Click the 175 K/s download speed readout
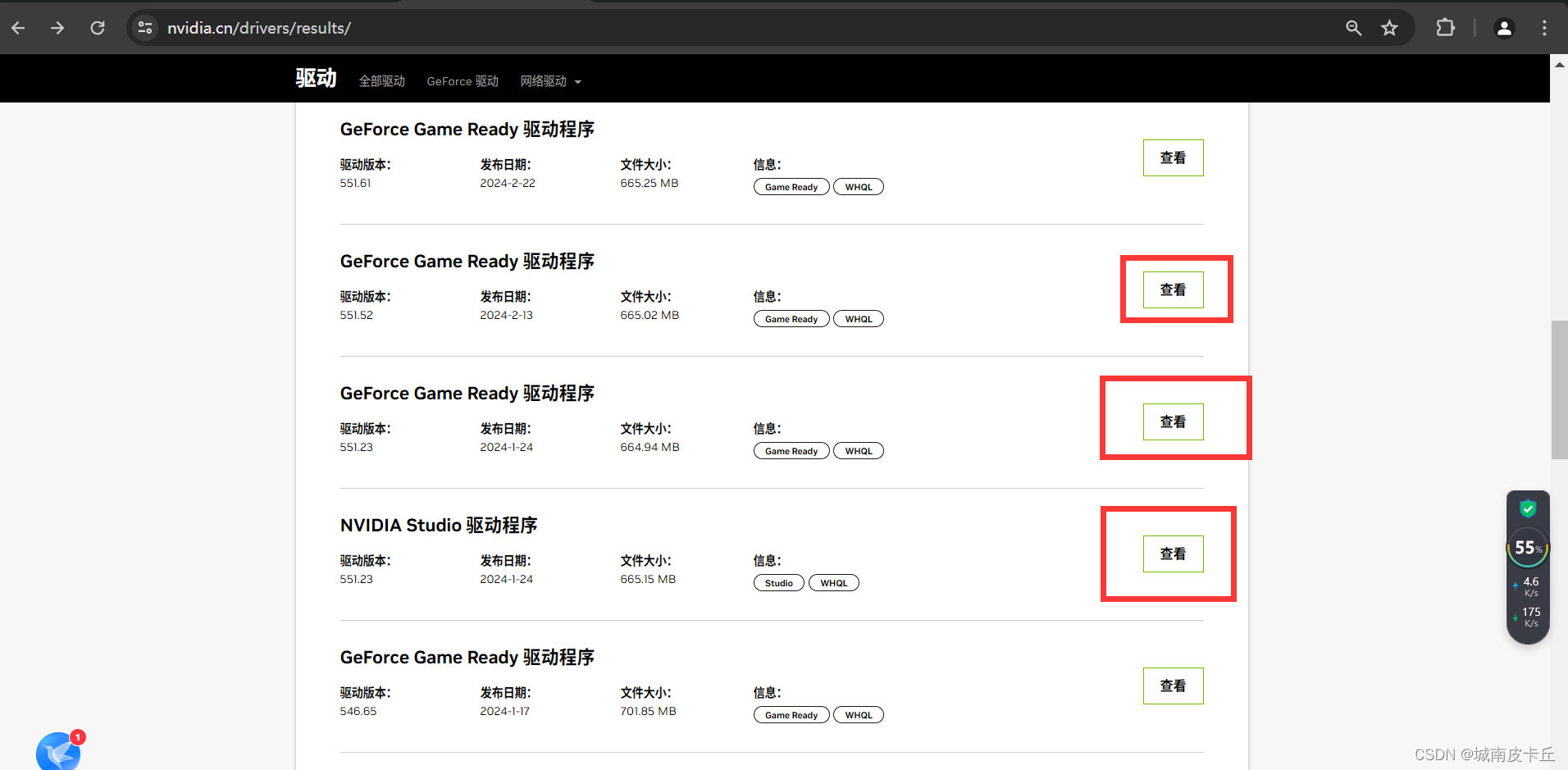This screenshot has height=770, width=1568. [x=1530, y=617]
